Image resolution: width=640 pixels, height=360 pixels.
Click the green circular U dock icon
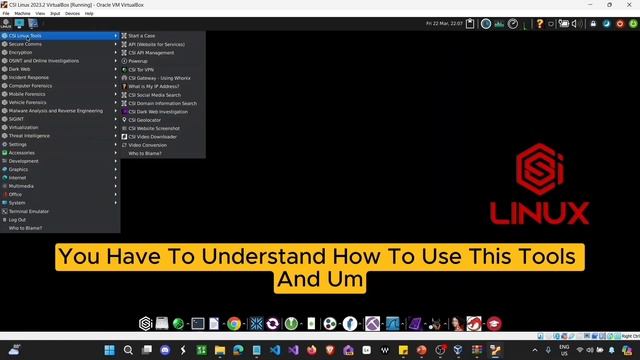pos(291,324)
